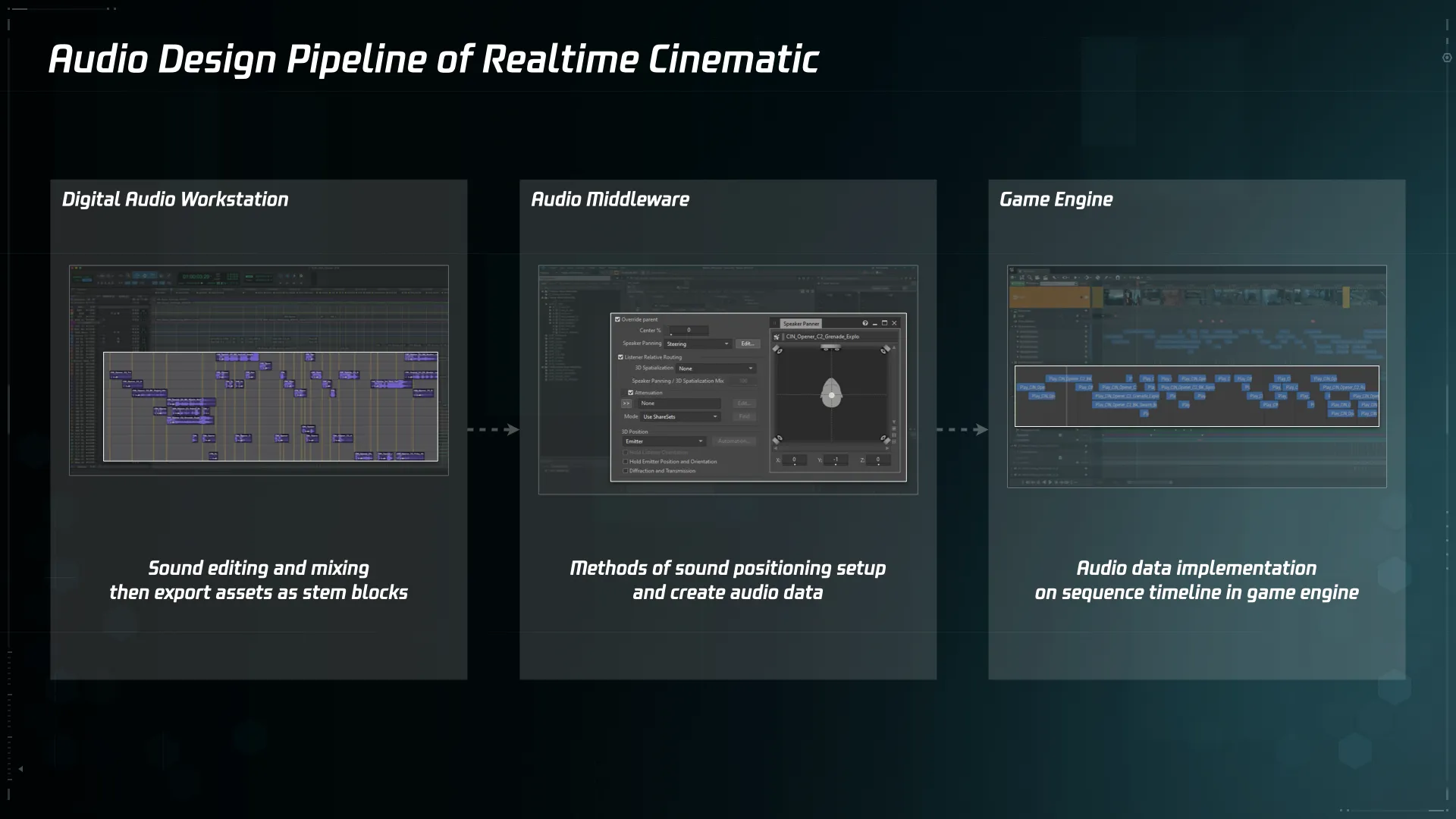This screenshot has height=819, width=1456.
Task: Enable Diffraction and Transmission checkbox
Action: 625,471
